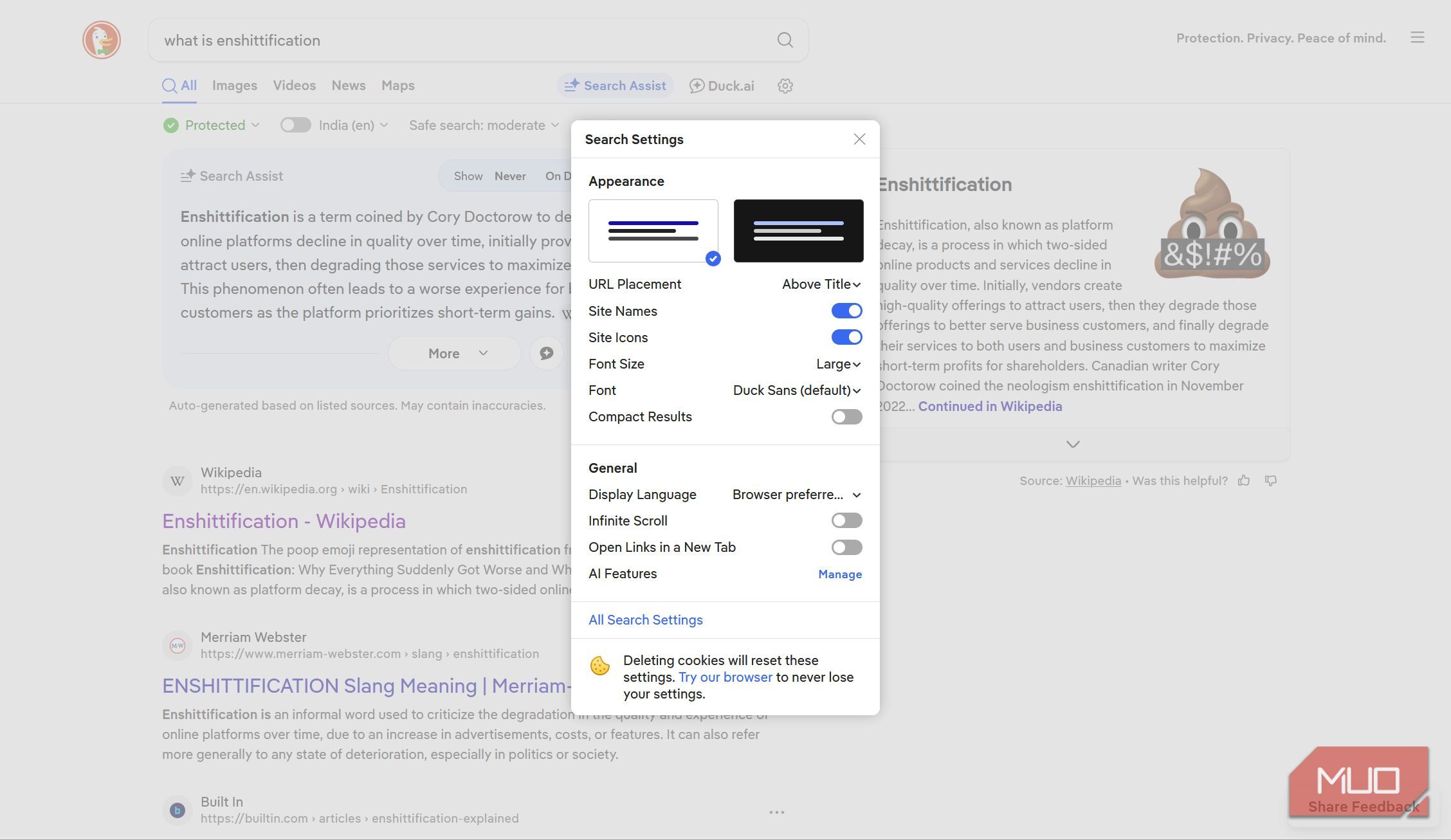Screen dimensions: 1451x840
Task: Click the cookie icon in settings notice
Action: point(600,666)
